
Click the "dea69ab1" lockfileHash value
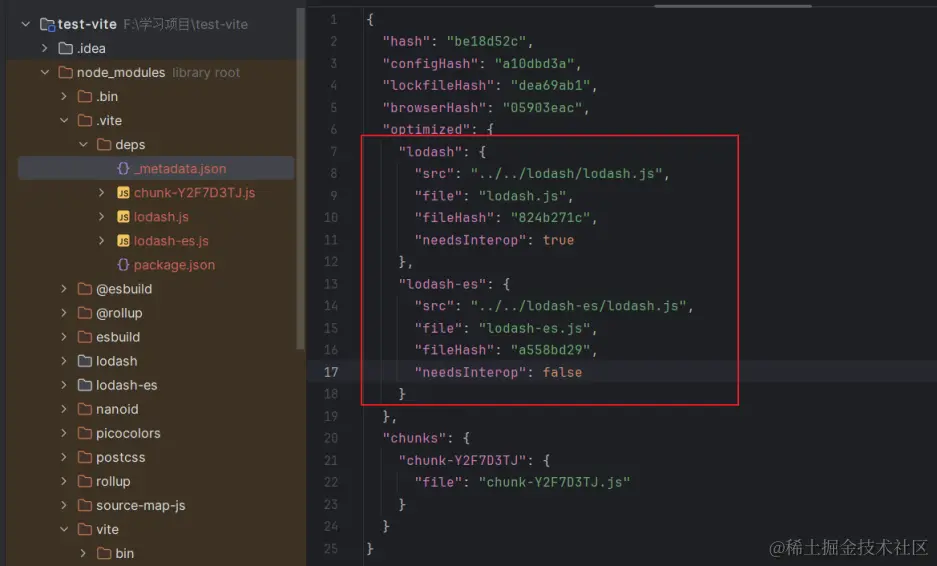pos(550,85)
